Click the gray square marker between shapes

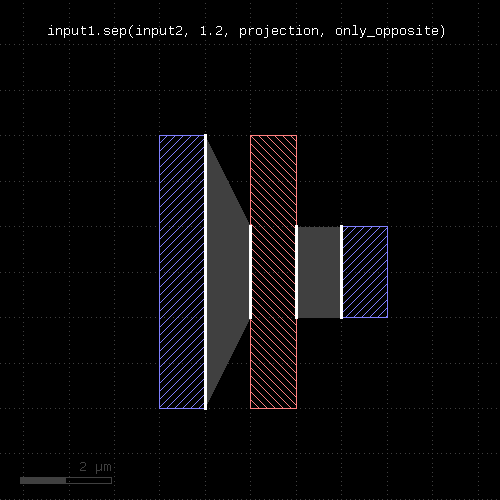(319, 272)
